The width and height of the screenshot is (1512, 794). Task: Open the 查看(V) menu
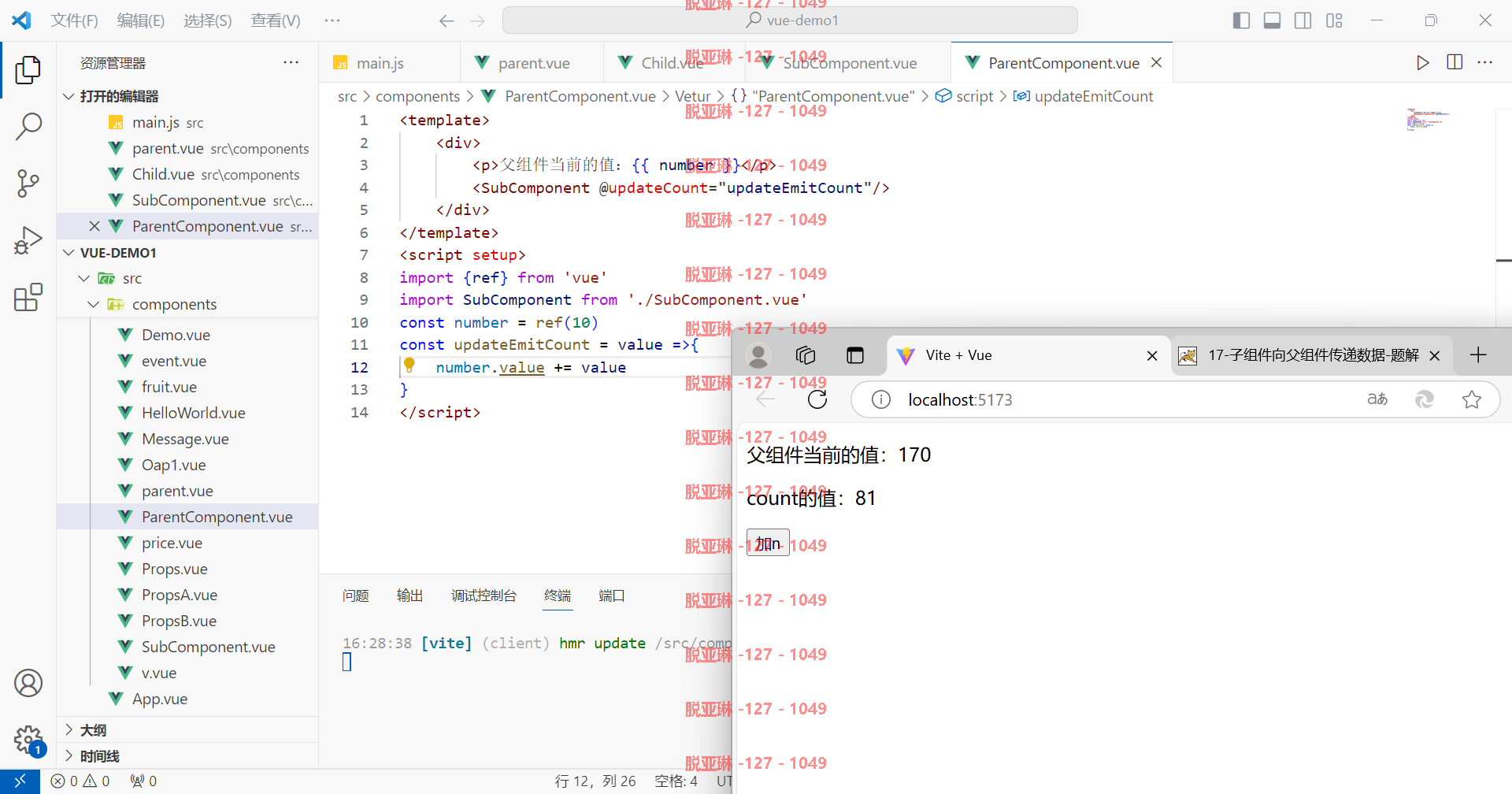(x=276, y=20)
